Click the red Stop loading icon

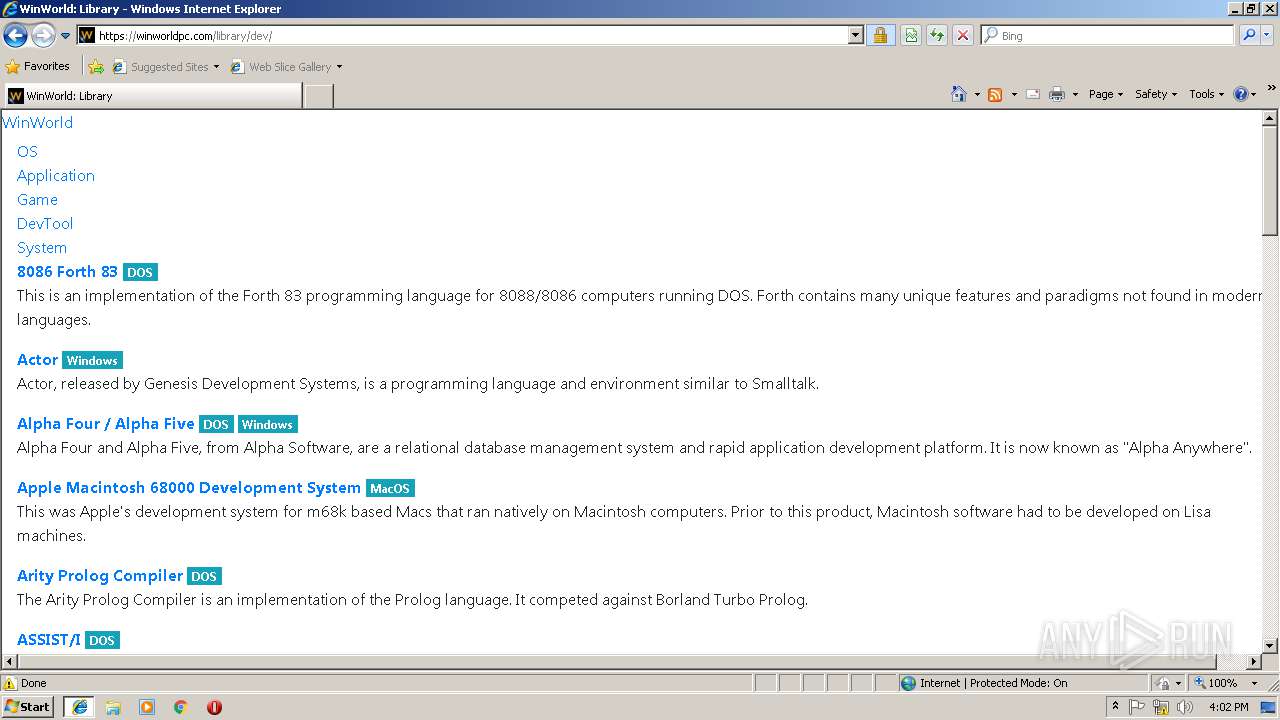pyautogui.click(x=963, y=35)
